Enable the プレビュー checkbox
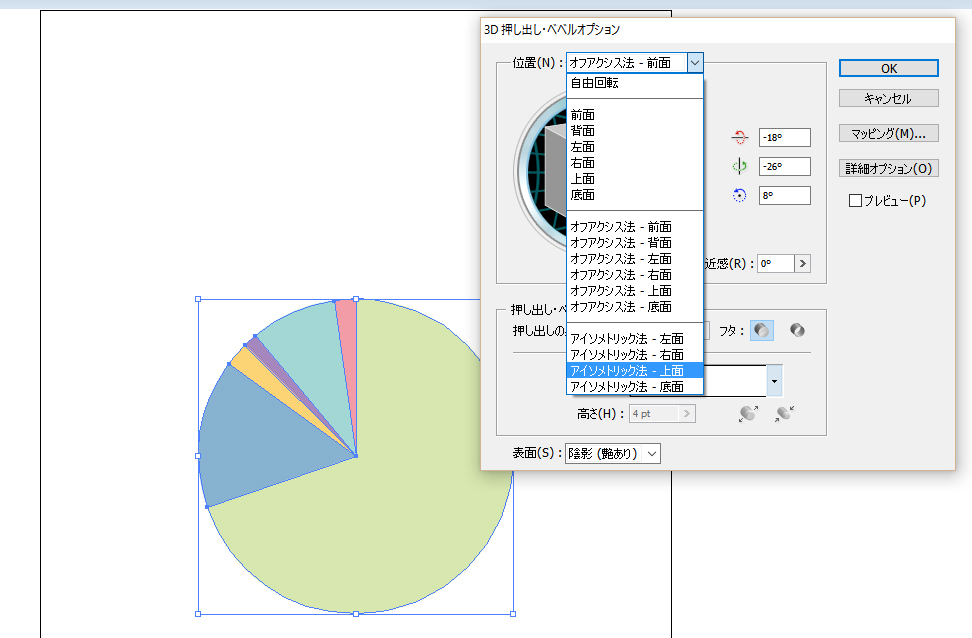The height and width of the screenshot is (638, 972). [855, 201]
